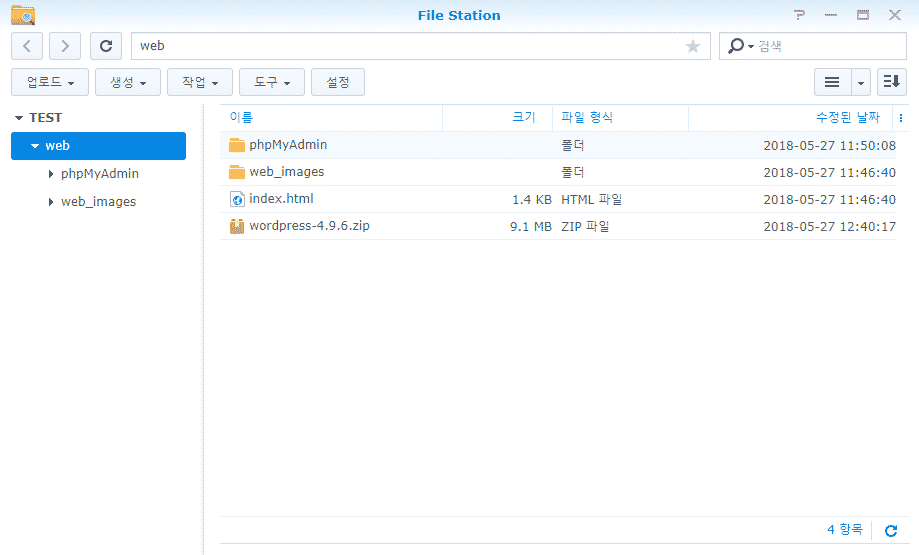
Task: Maximize the File Station window
Action: click(x=863, y=15)
